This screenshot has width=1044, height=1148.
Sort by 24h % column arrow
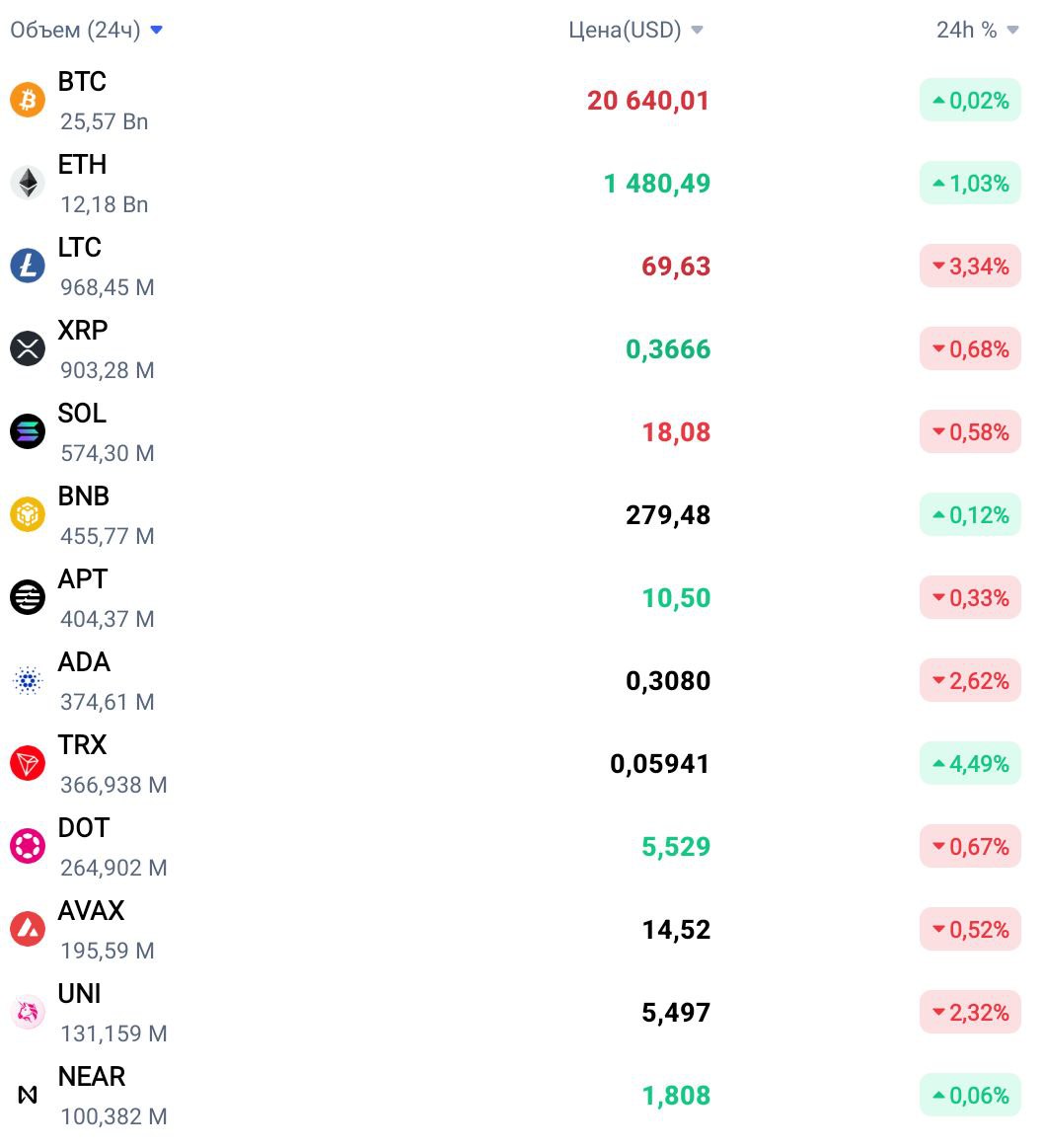[1012, 30]
